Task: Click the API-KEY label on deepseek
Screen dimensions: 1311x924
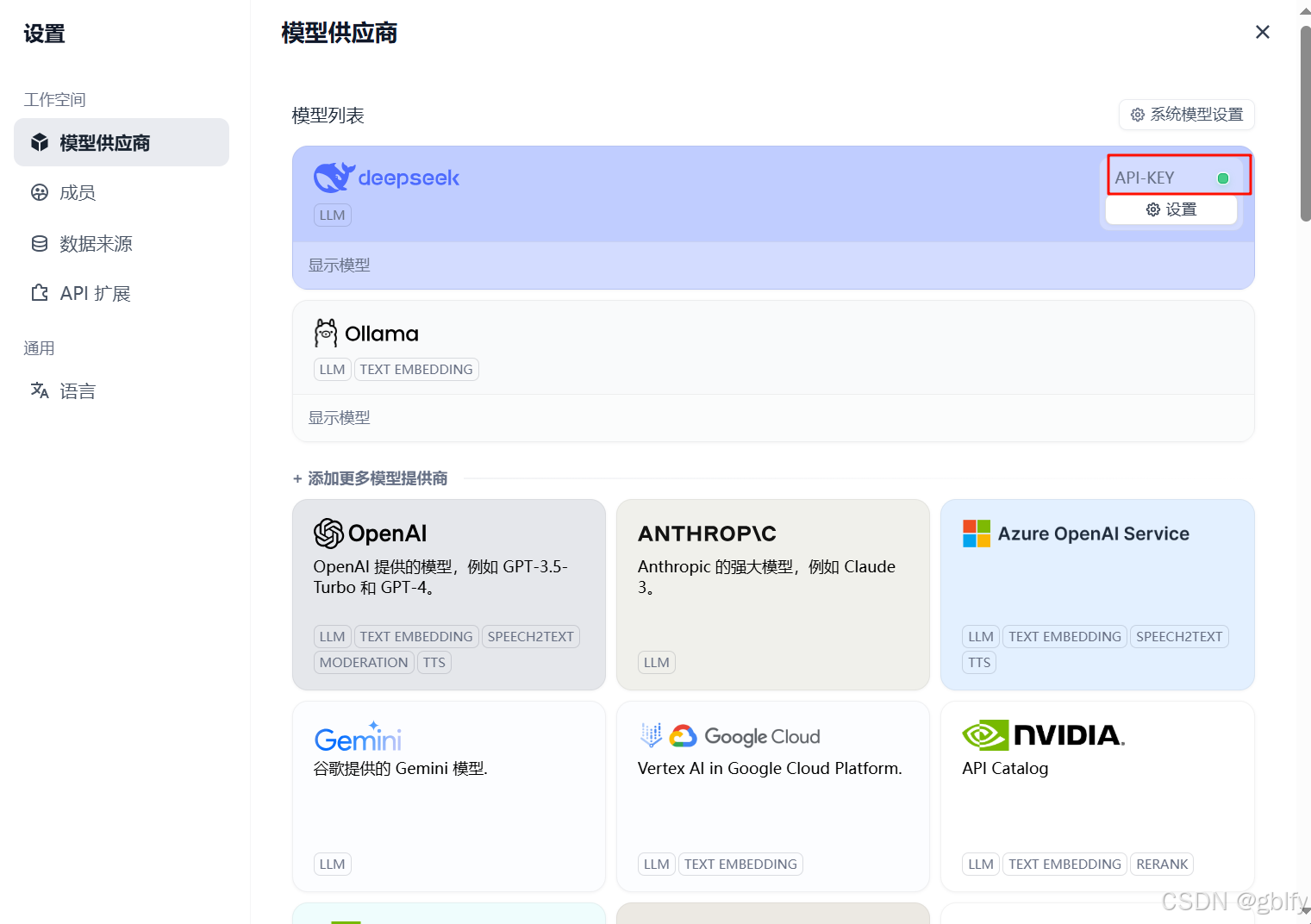Action: click(1145, 178)
